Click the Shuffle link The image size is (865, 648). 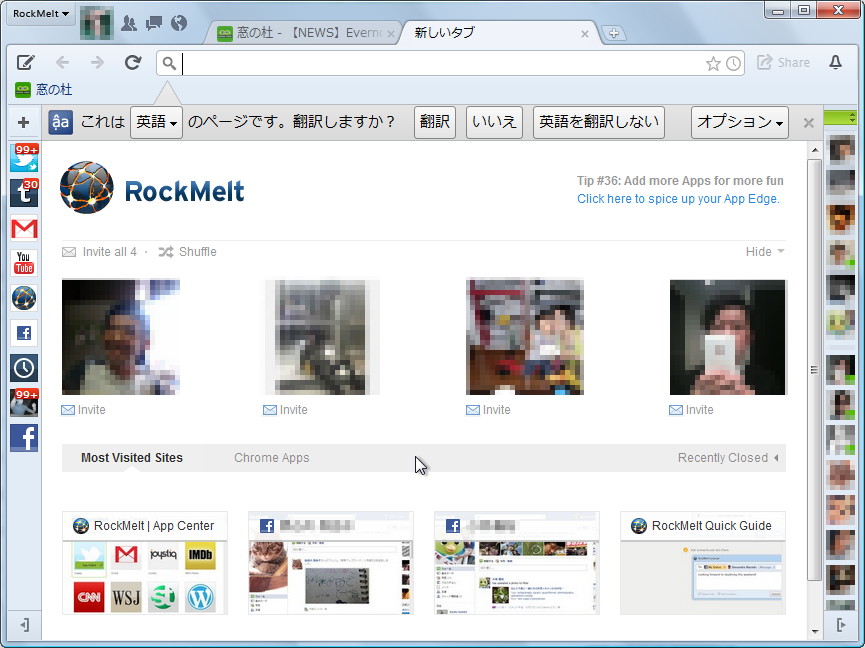pyautogui.click(x=188, y=252)
